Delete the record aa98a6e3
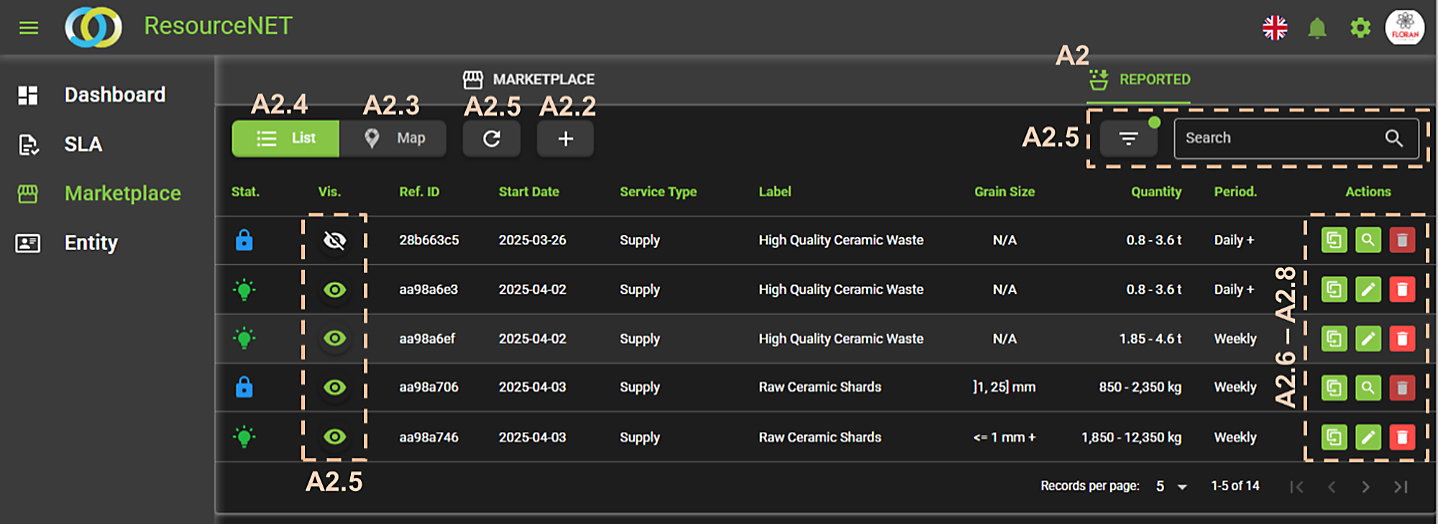The width and height of the screenshot is (1438, 524). 1402,289
